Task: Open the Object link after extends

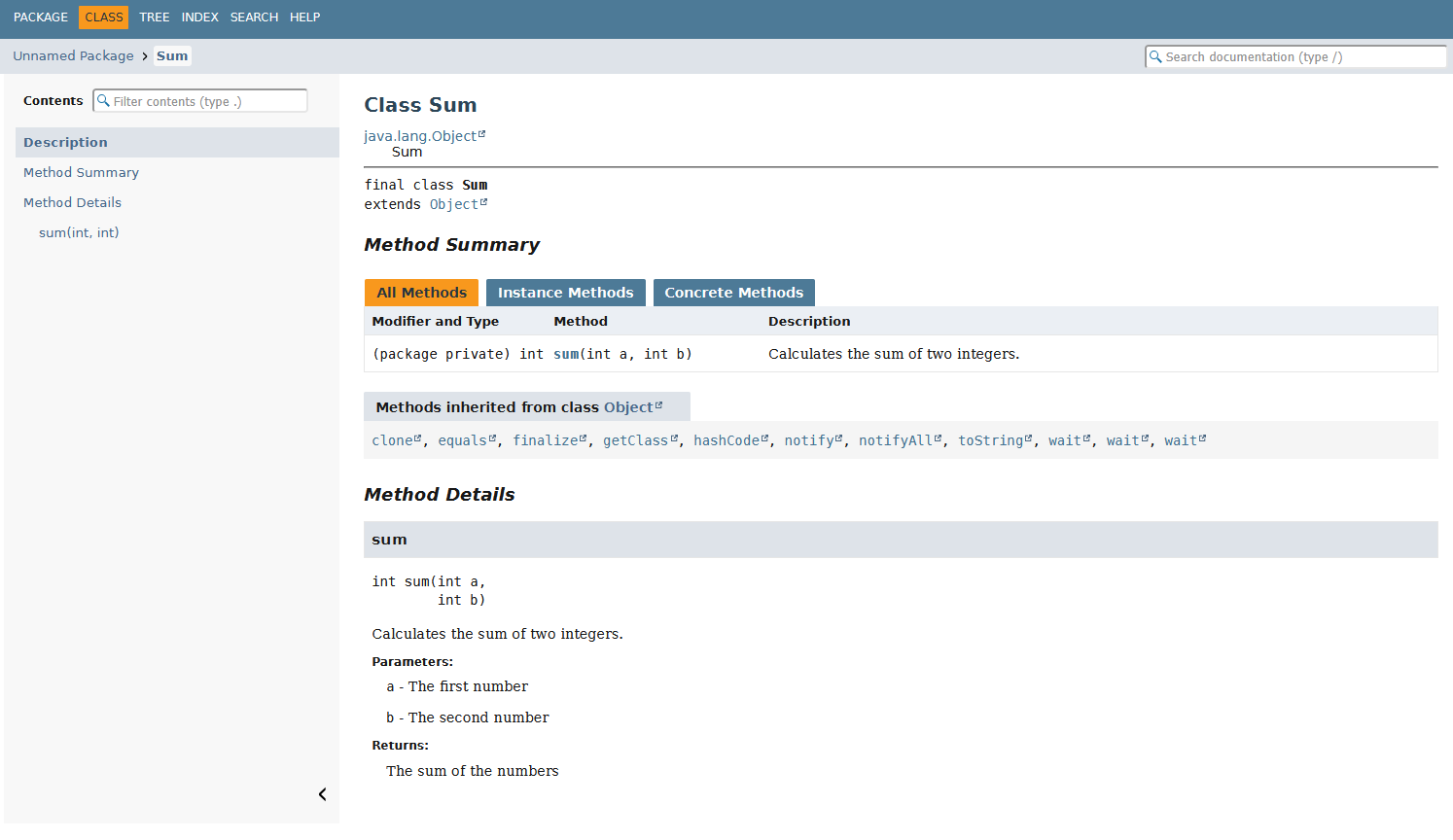Action: [x=458, y=204]
